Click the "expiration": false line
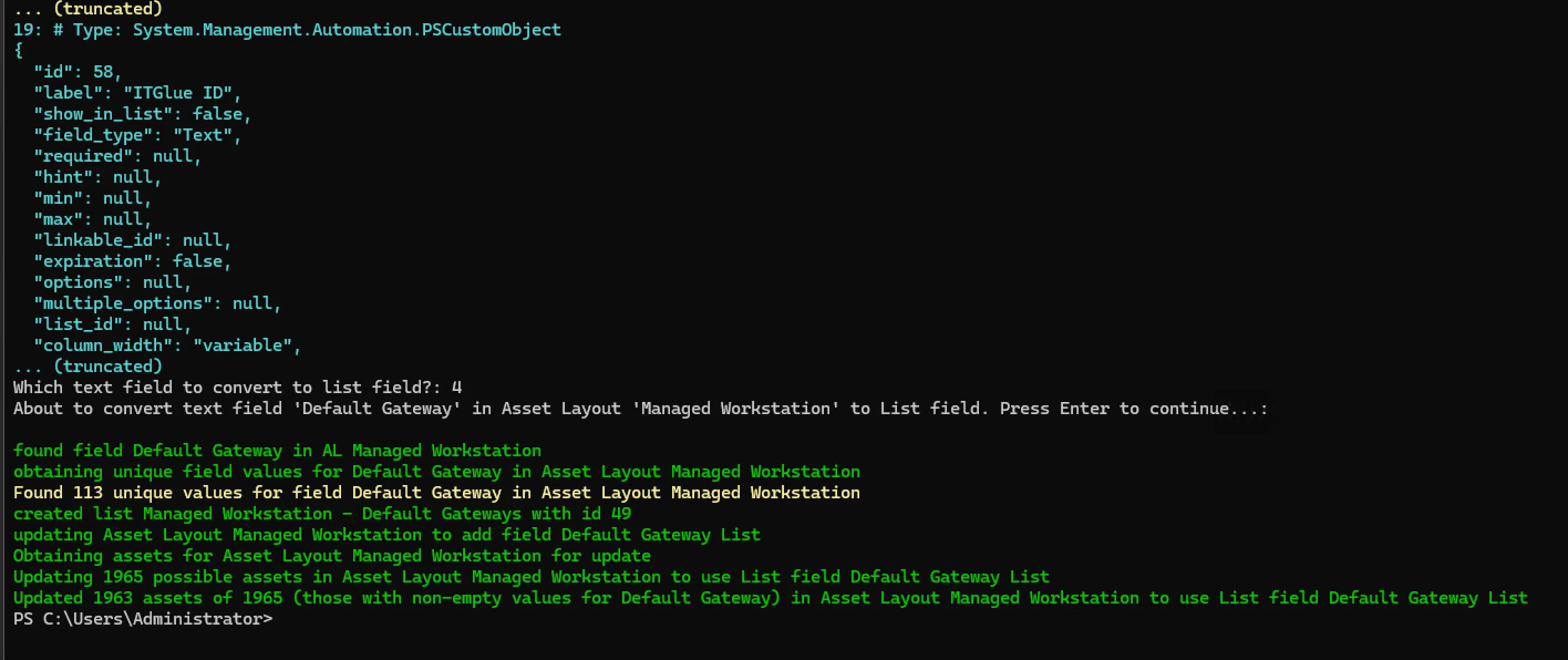Image resolution: width=1568 pixels, height=660 pixels. pos(132,261)
